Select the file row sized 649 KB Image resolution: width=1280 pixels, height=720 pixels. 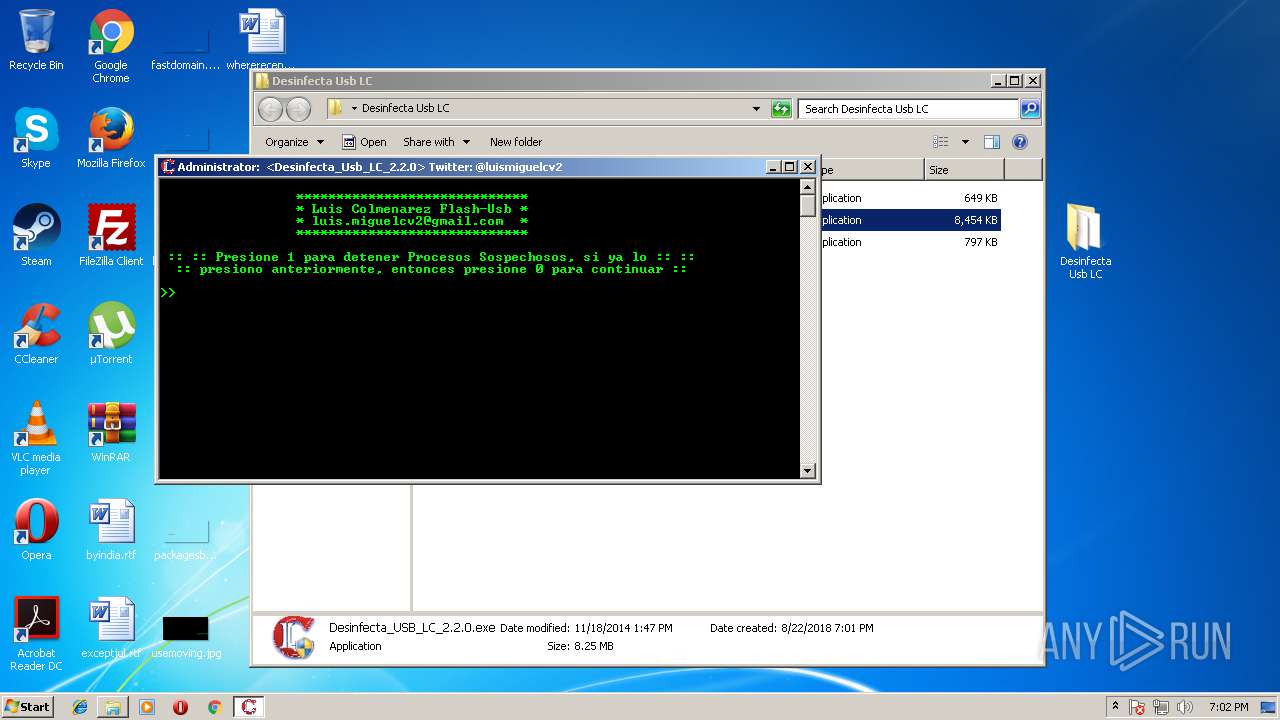coord(910,198)
